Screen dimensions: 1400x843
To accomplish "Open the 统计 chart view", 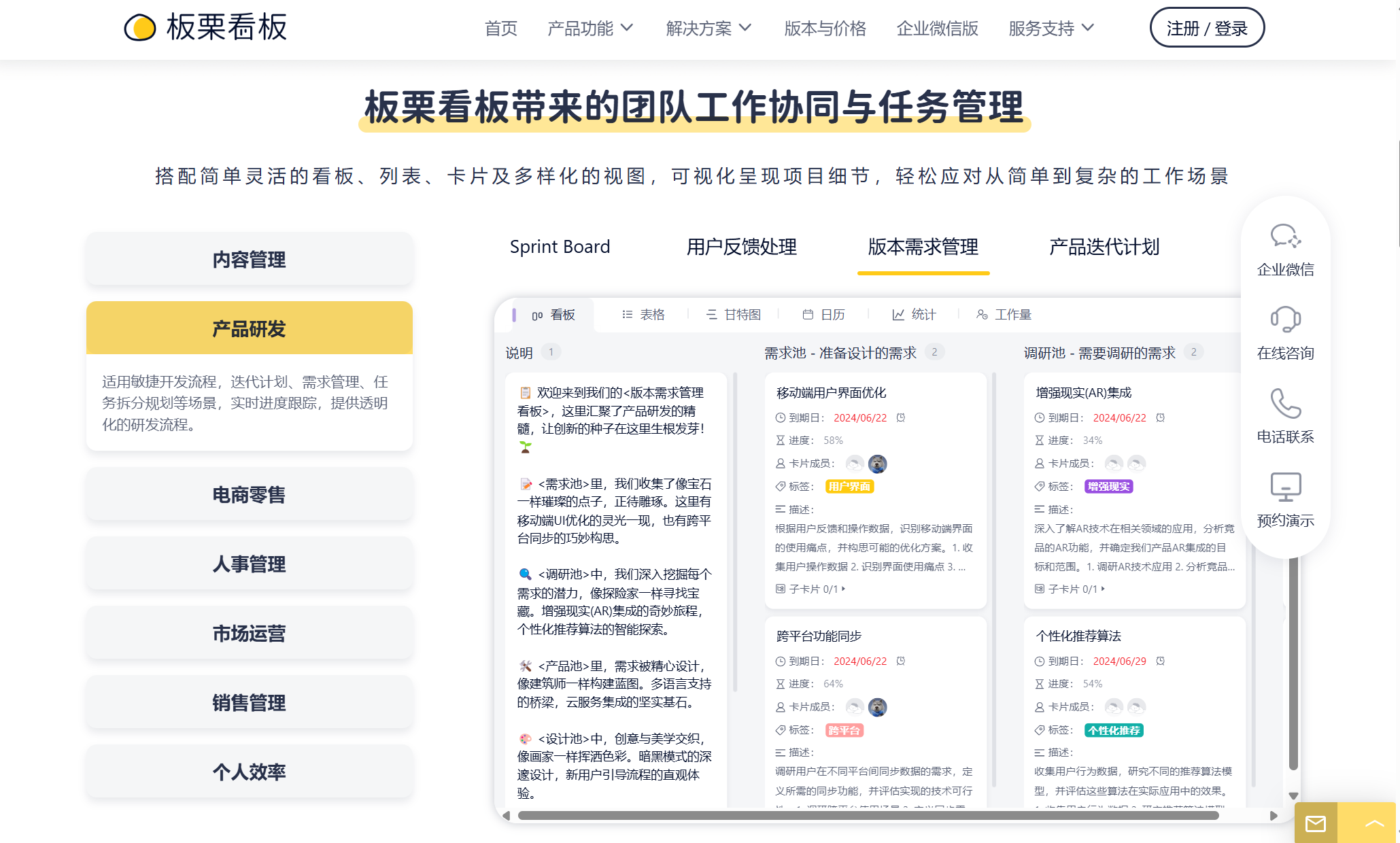I will (914, 315).
